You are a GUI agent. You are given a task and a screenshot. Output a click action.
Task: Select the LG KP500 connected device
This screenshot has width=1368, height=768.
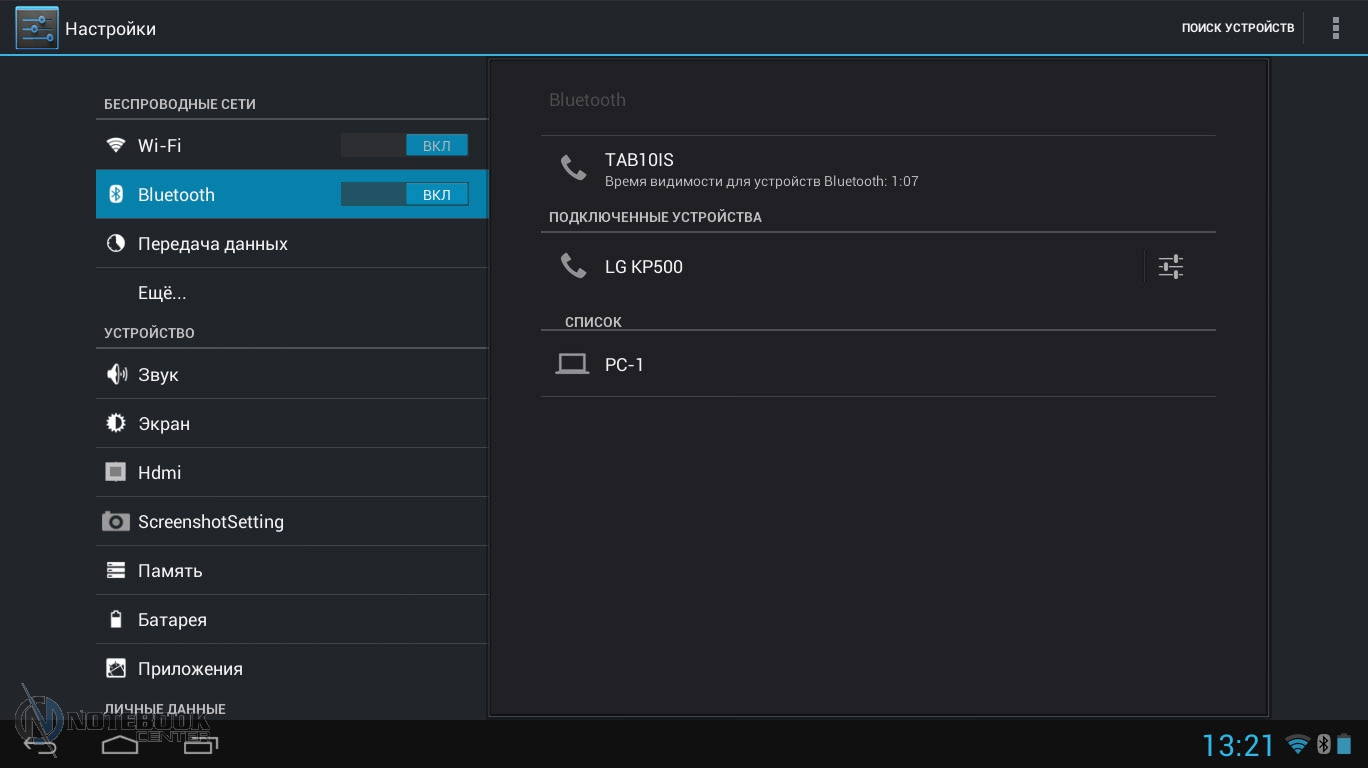644,267
